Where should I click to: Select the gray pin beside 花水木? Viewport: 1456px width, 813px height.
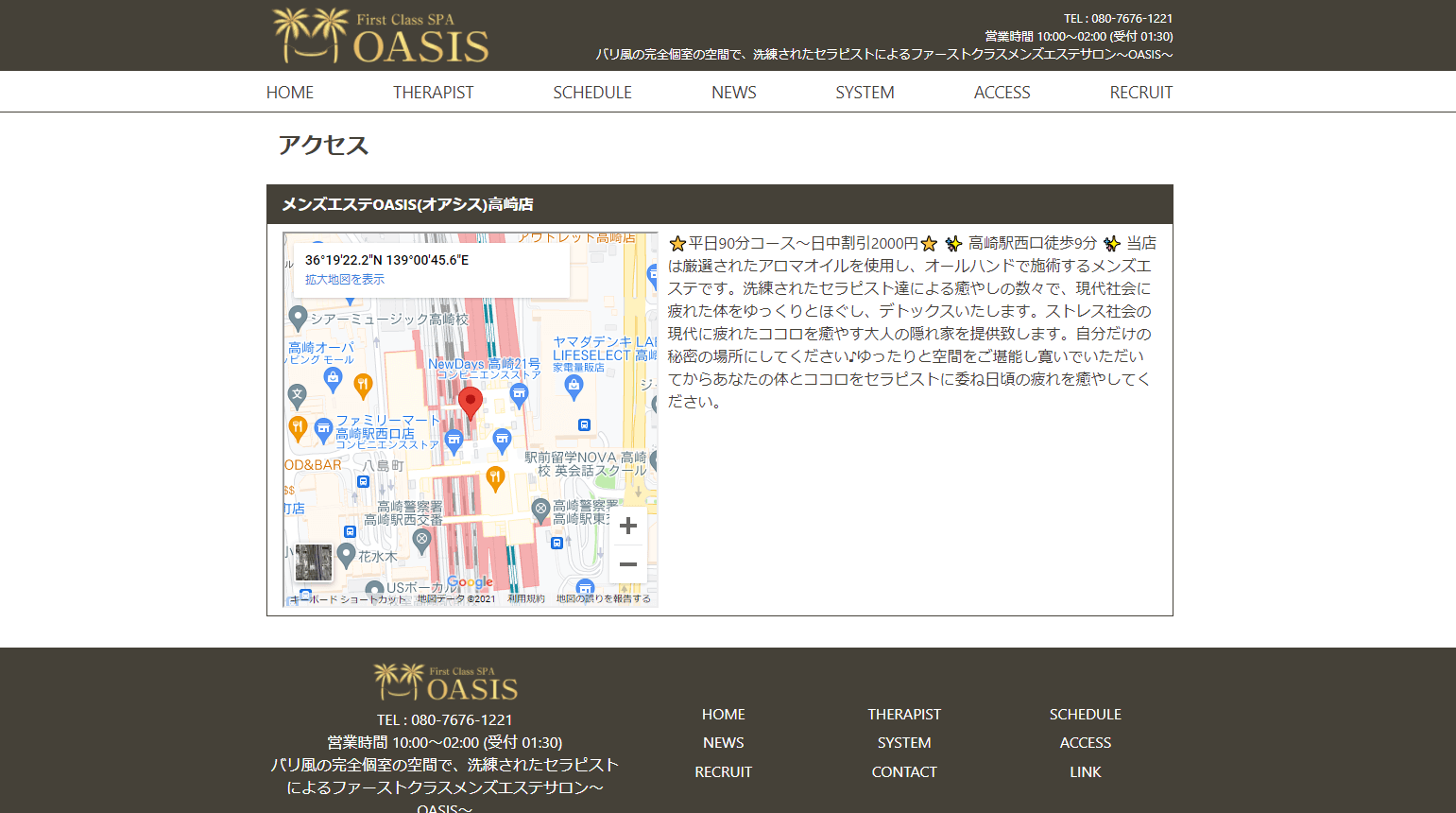click(346, 555)
